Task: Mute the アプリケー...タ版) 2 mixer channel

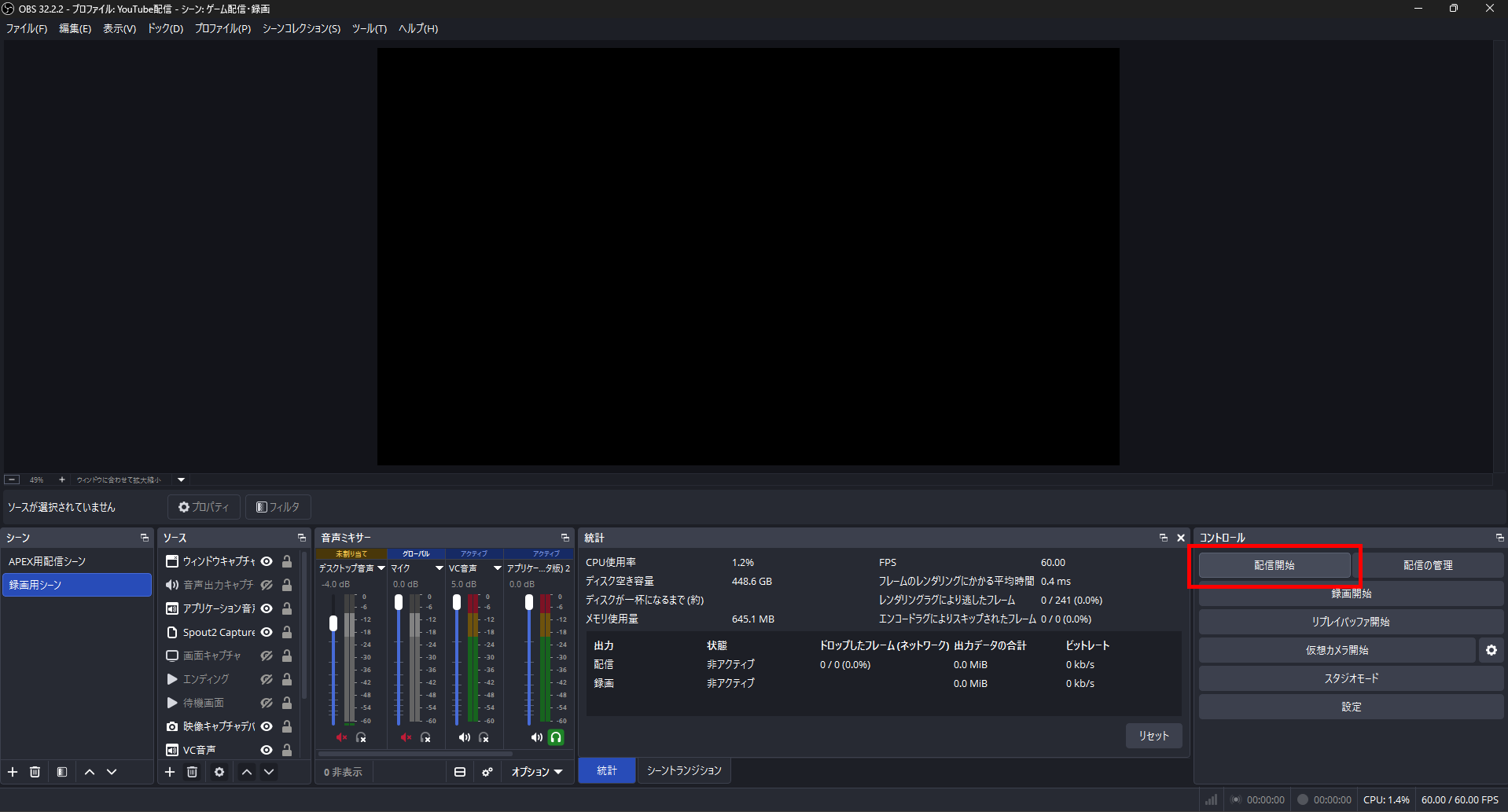Action: [x=536, y=737]
